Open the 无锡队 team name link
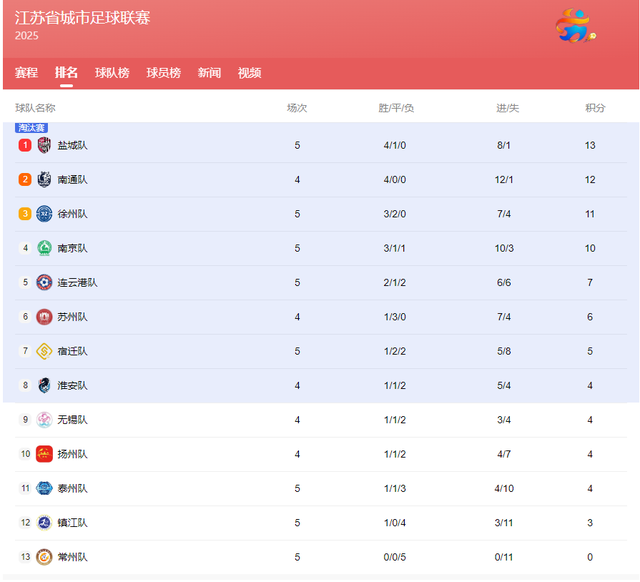The height and width of the screenshot is (582, 640). point(72,420)
